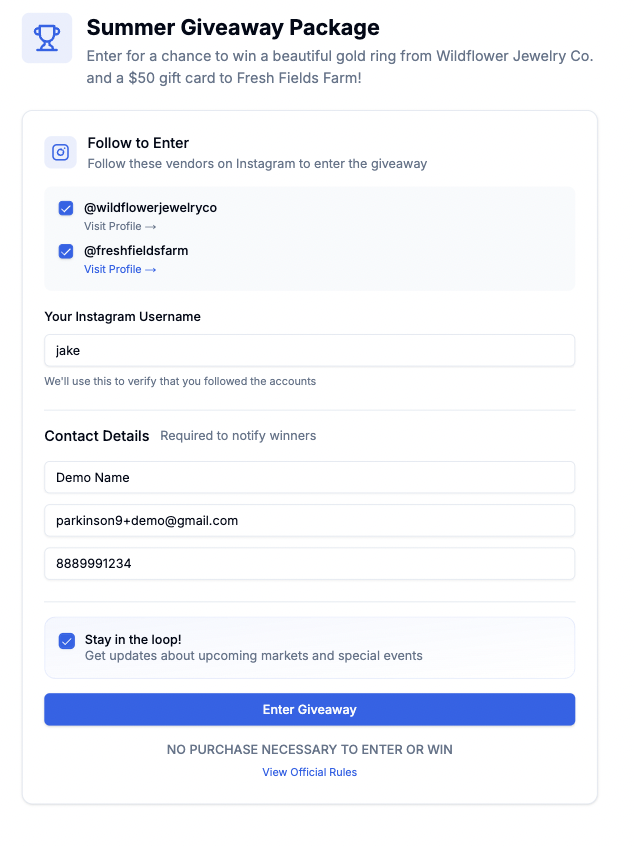634x846 pixels.
Task: Click the trophy icon beside the title
Action: [45, 39]
